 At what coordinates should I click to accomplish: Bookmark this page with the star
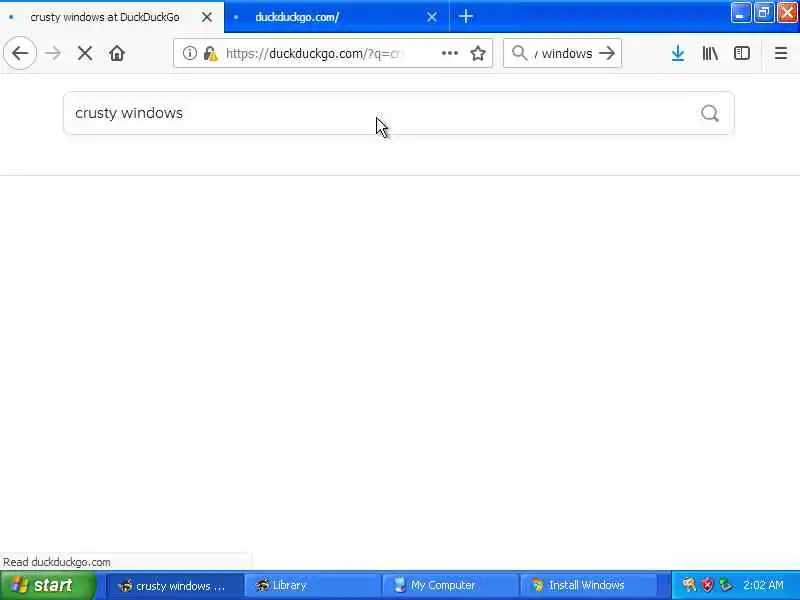tap(478, 53)
